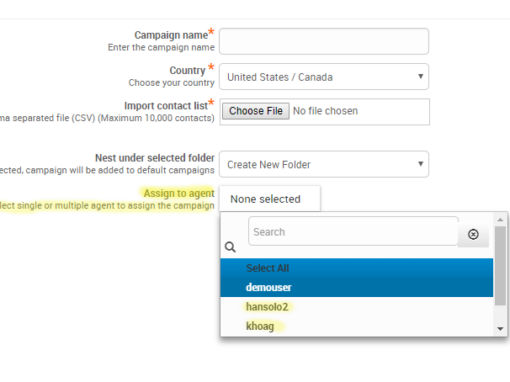Click the Create New Folder dropdown arrow

click(x=421, y=164)
